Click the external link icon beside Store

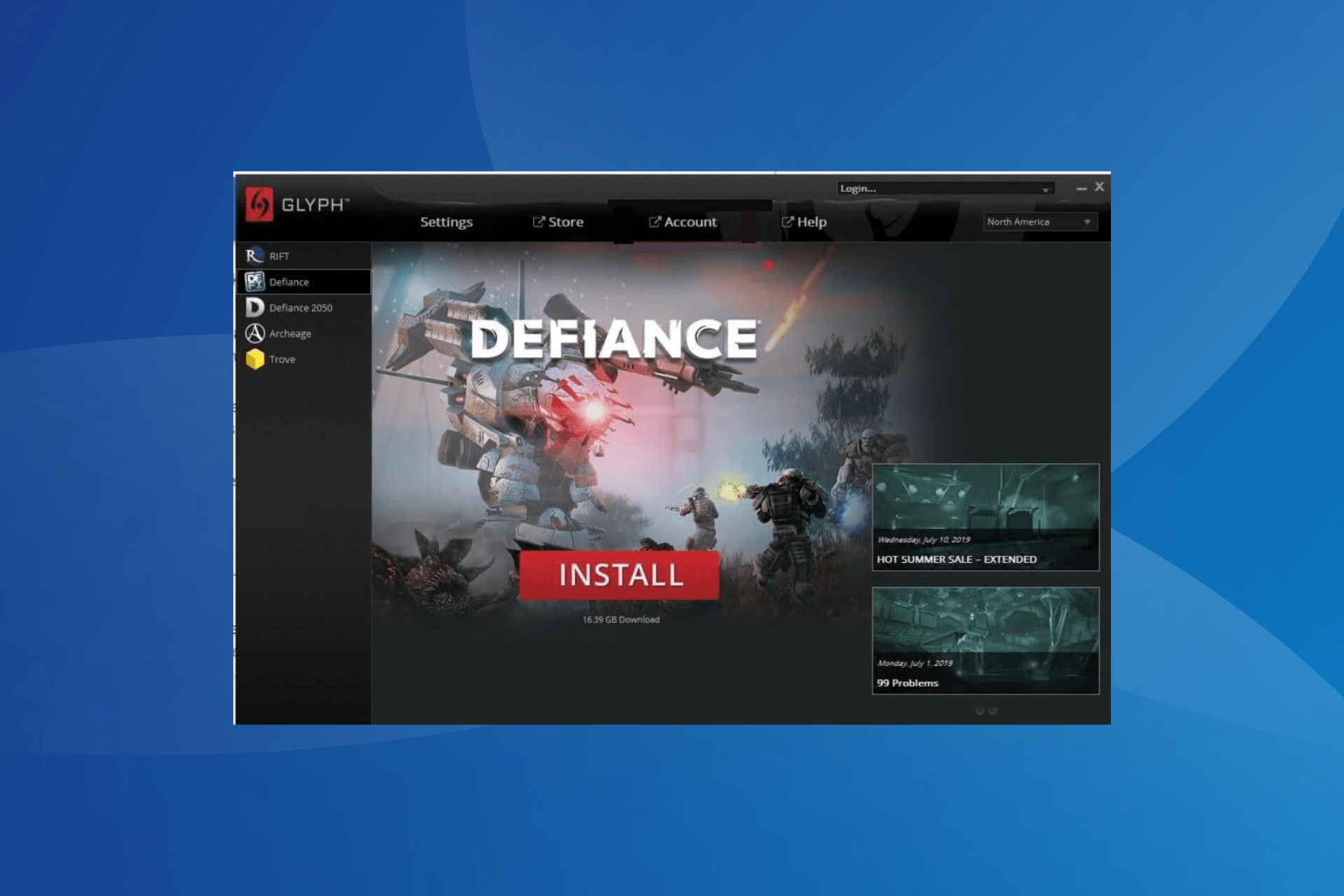(x=538, y=222)
